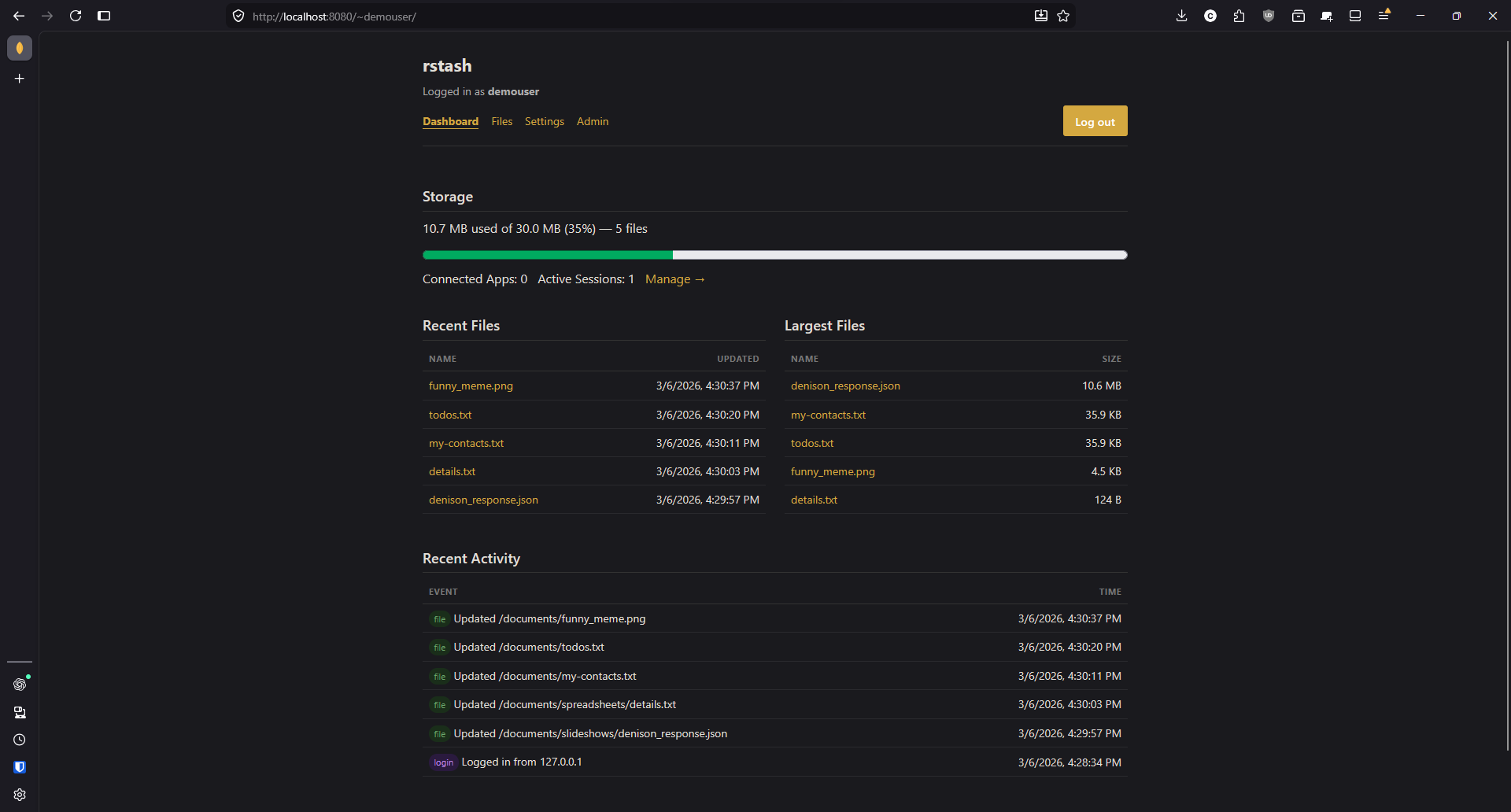Viewport: 1511px width, 812px height.
Task: Install rstash as a web app
Action: pyautogui.click(x=1040, y=16)
